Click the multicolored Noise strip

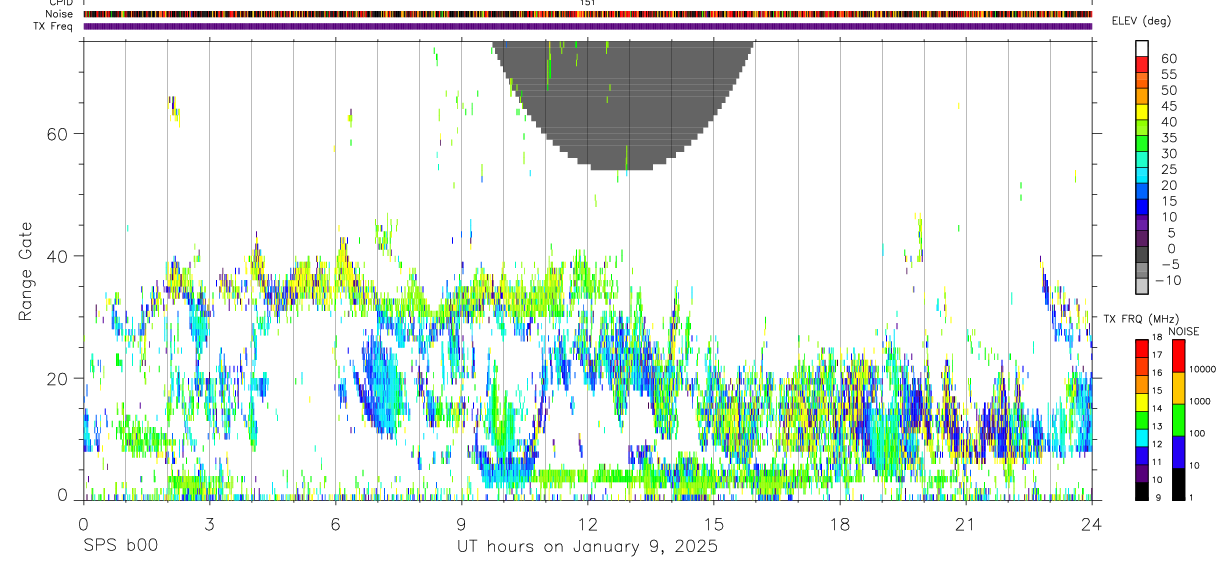[587, 14]
